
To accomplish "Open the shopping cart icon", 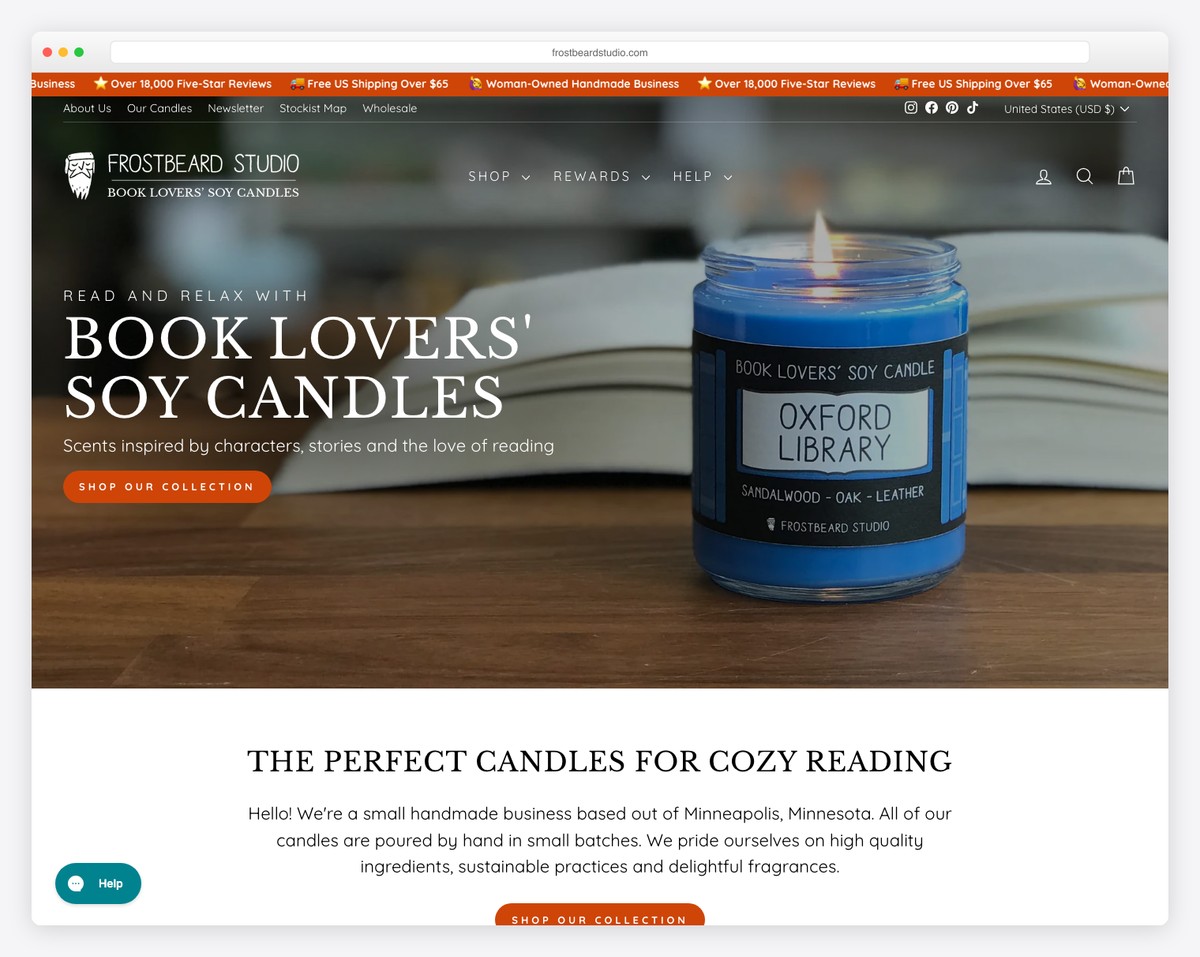I will coord(1126,176).
